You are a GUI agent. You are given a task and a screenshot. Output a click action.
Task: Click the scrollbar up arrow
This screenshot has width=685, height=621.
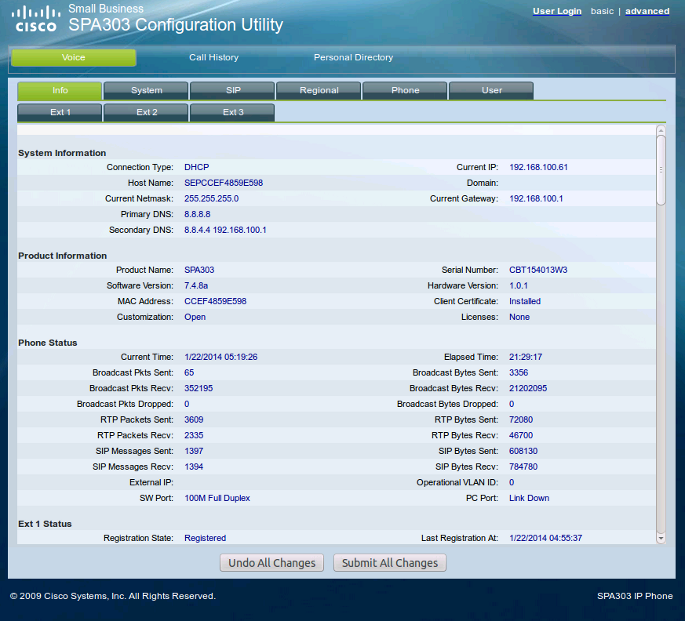(661, 130)
